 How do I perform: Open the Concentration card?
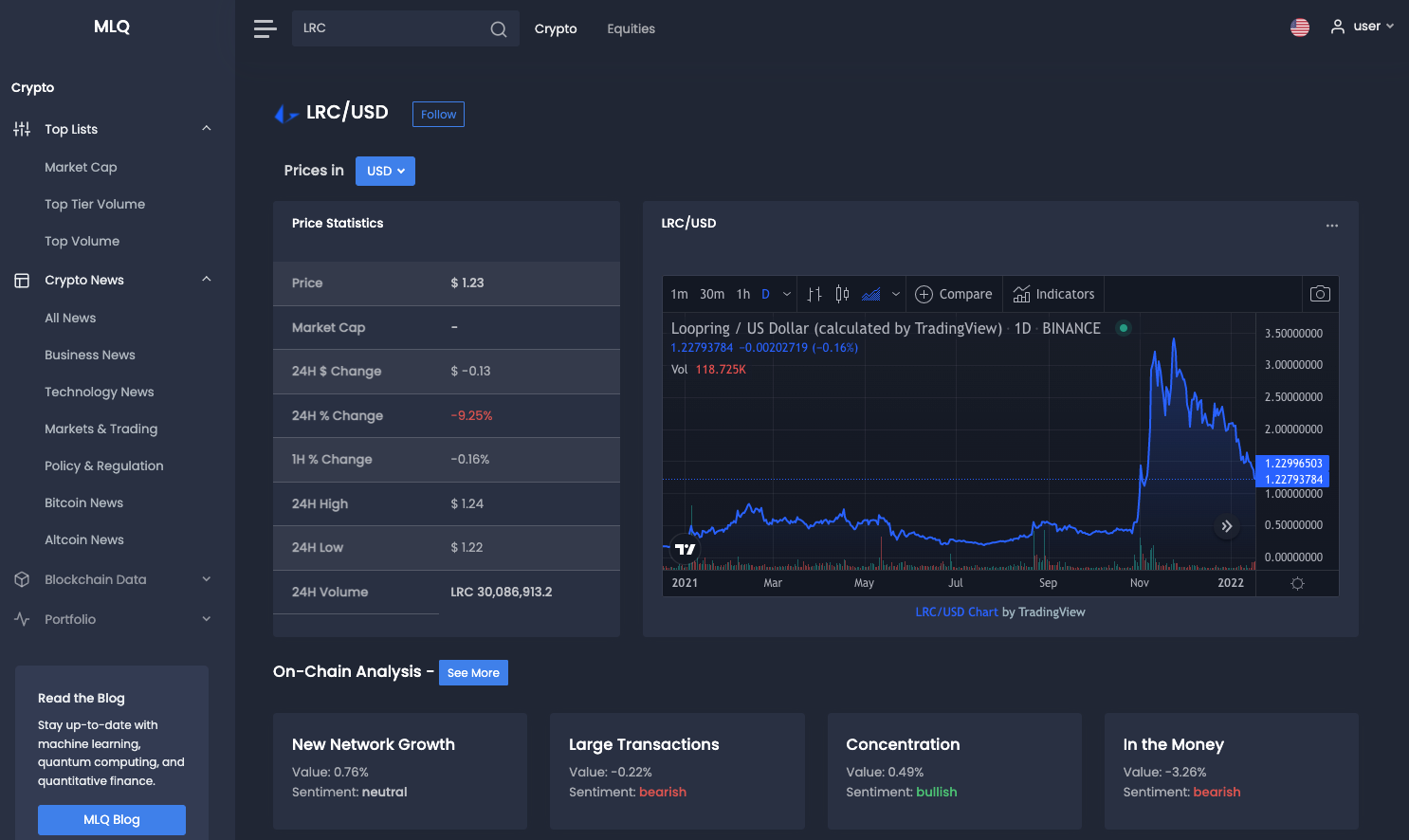click(x=955, y=771)
